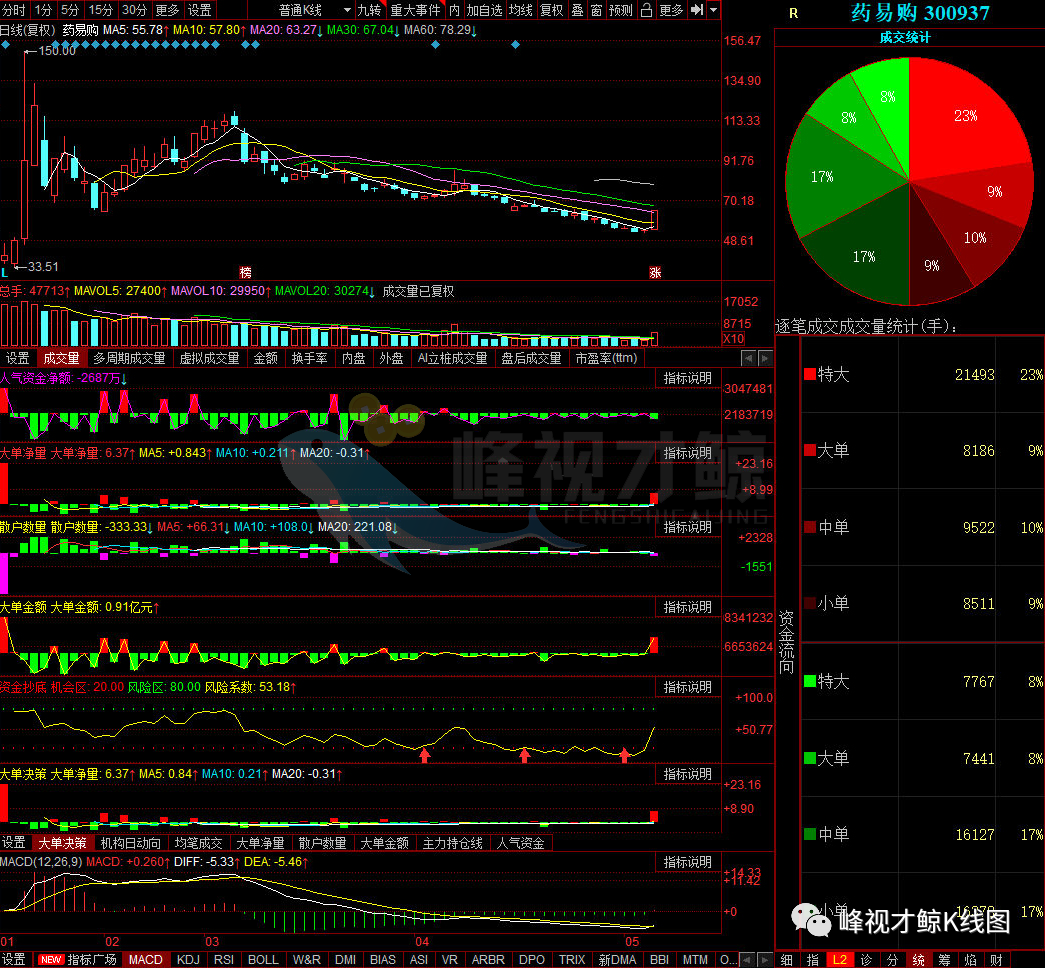1045x968 pixels.
Task: Switch to 多周期成交量 tab
Action: (x=129, y=359)
